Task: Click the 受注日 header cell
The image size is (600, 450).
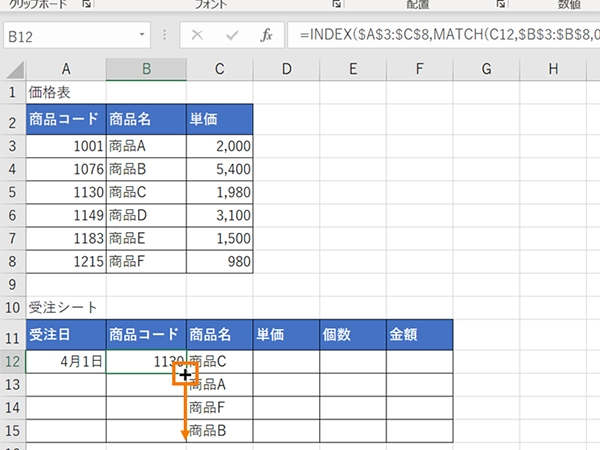Action: [x=66, y=335]
